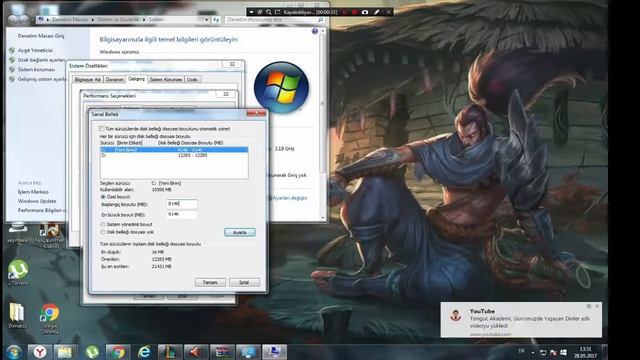This screenshot has width=640, height=360.
Task: Click the Sistem ve Güvenlik breadcrumb
Action: pos(118,20)
